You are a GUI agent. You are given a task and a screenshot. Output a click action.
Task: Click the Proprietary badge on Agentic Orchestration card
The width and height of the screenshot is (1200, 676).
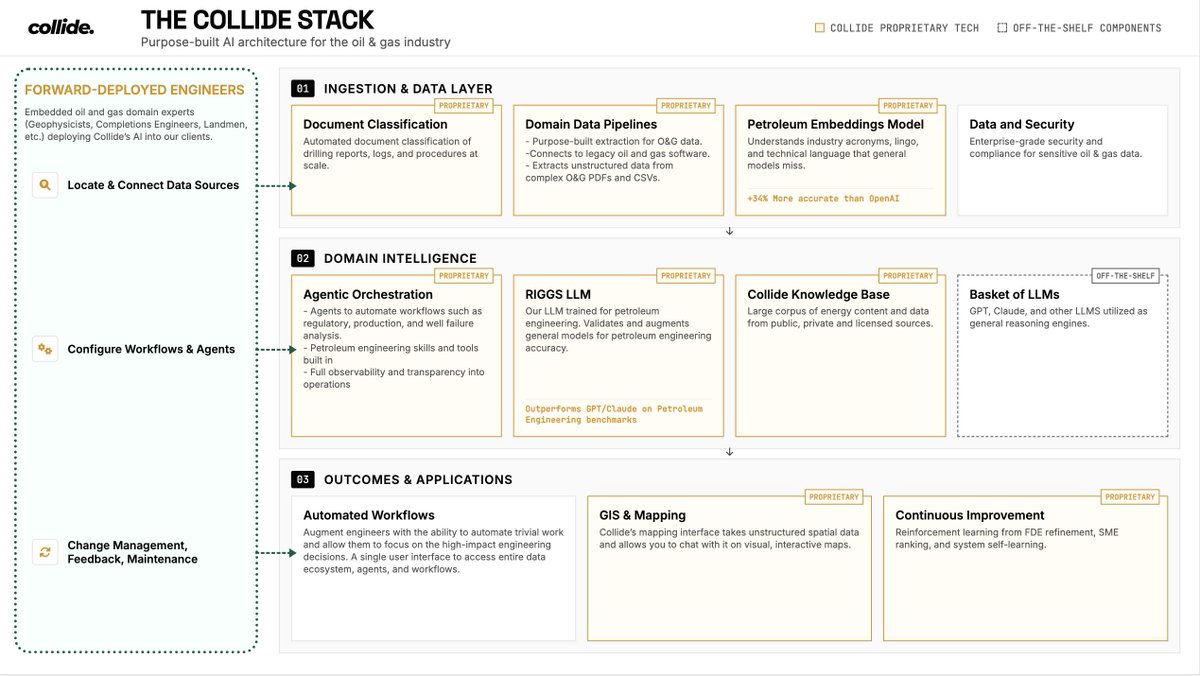point(464,276)
